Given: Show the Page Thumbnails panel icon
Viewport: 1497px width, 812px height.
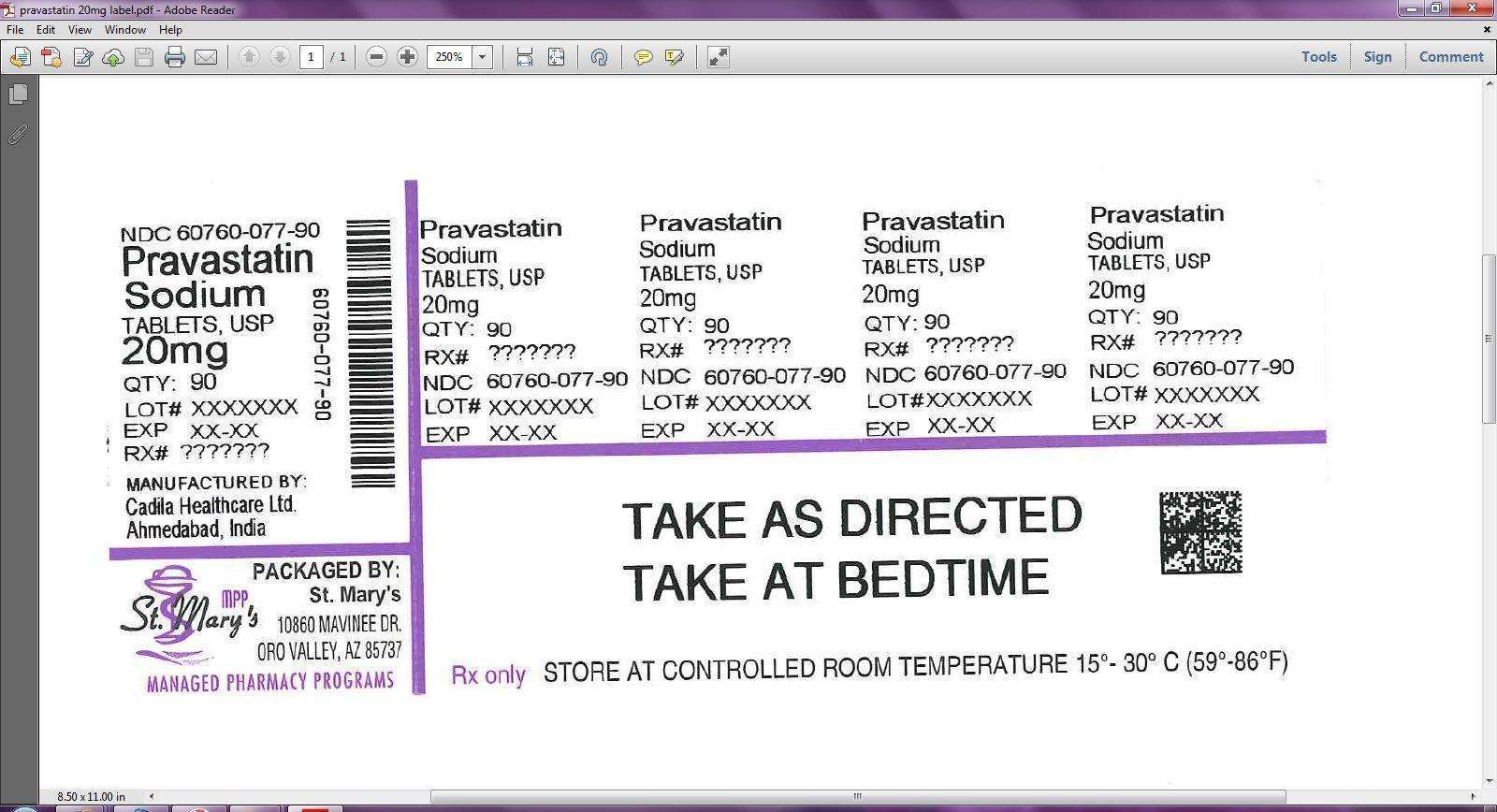Looking at the screenshot, I should tap(18, 94).
